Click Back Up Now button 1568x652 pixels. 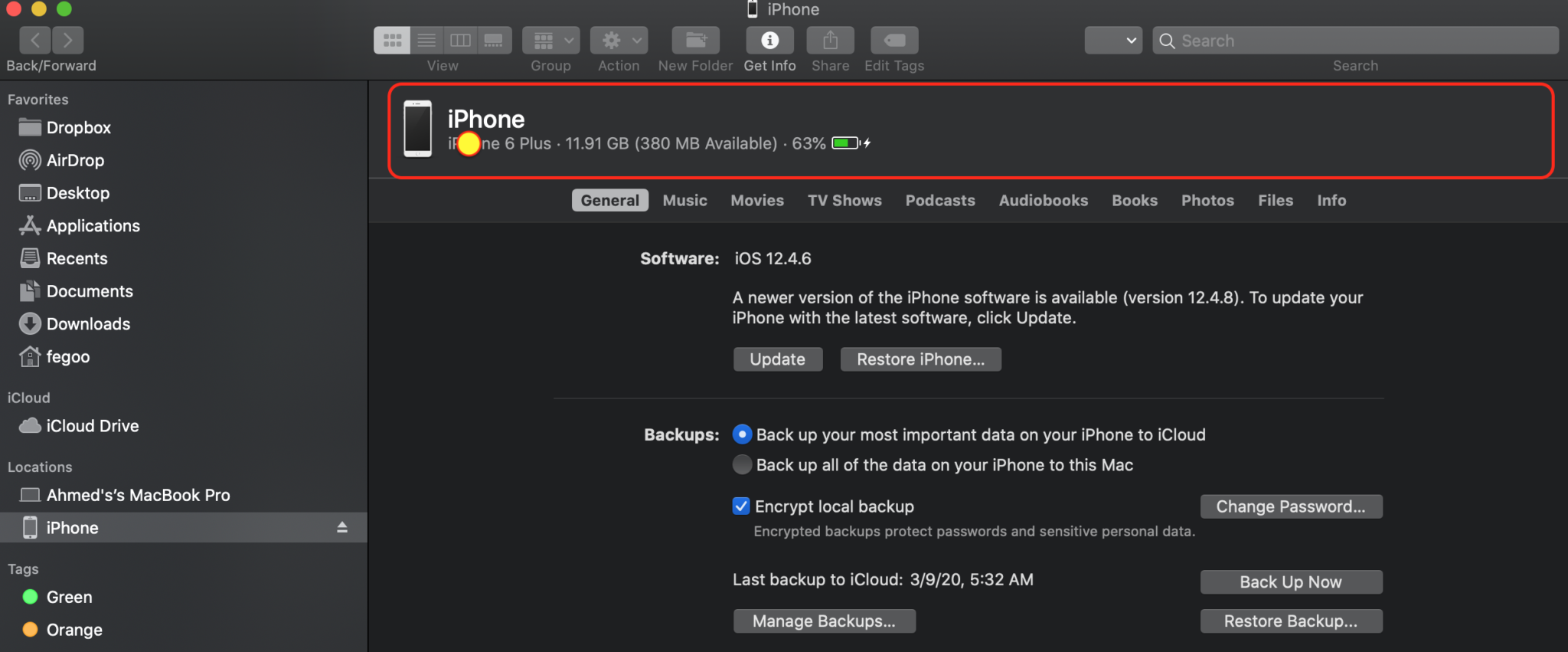coord(1291,582)
